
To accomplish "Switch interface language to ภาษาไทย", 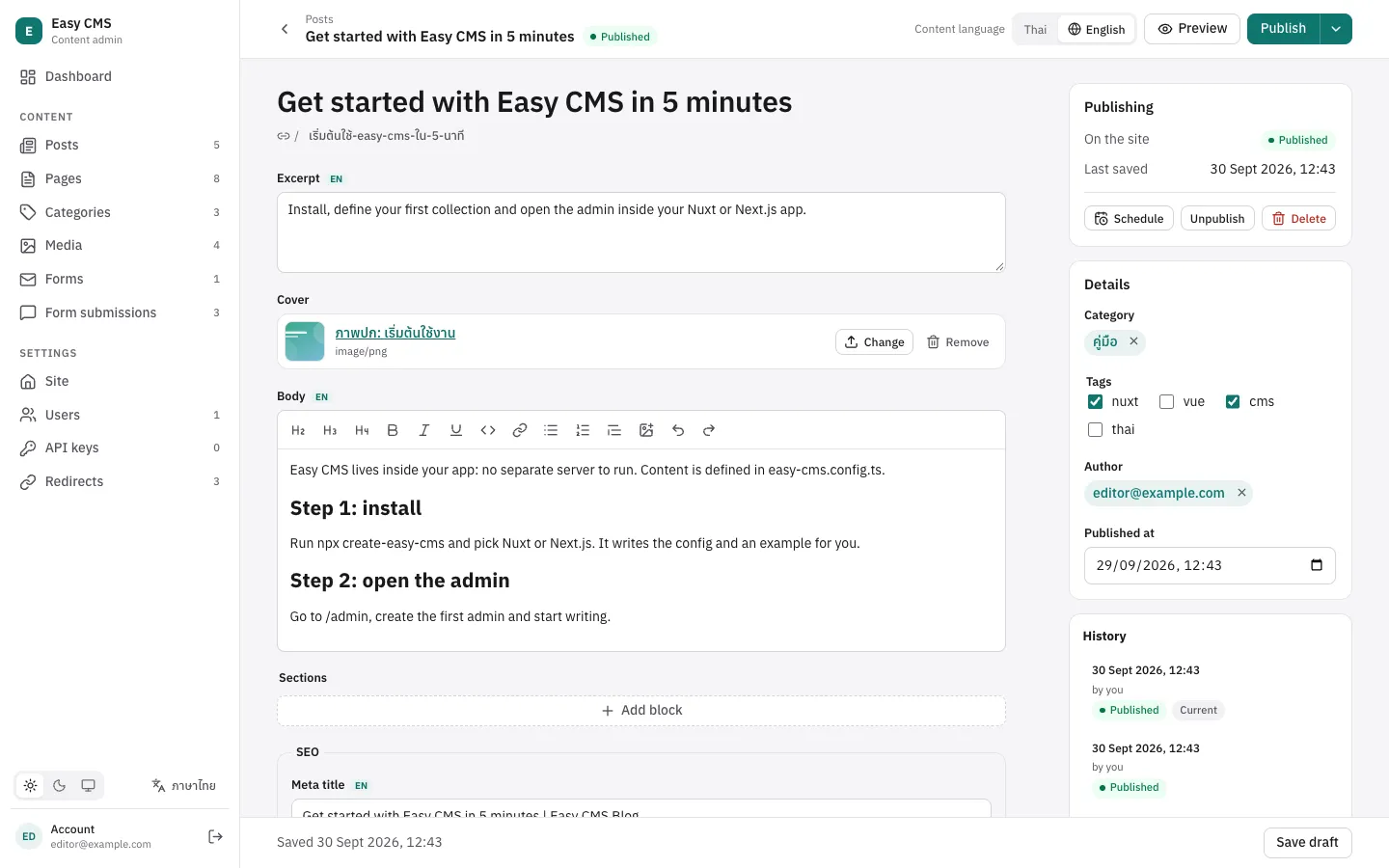I will [x=183, y=785].
